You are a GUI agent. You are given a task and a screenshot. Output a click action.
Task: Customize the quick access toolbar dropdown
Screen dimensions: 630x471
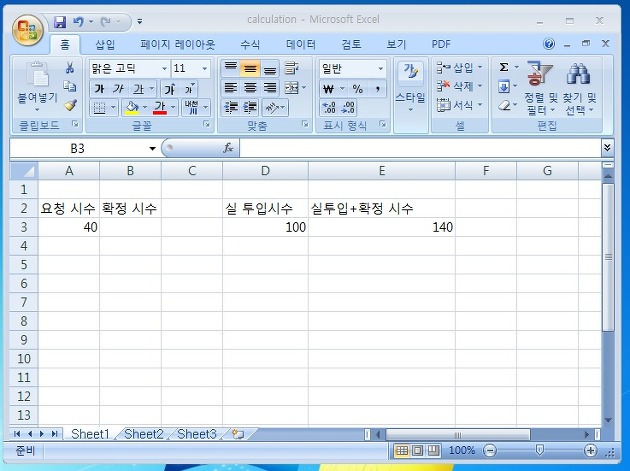[140, 21]
